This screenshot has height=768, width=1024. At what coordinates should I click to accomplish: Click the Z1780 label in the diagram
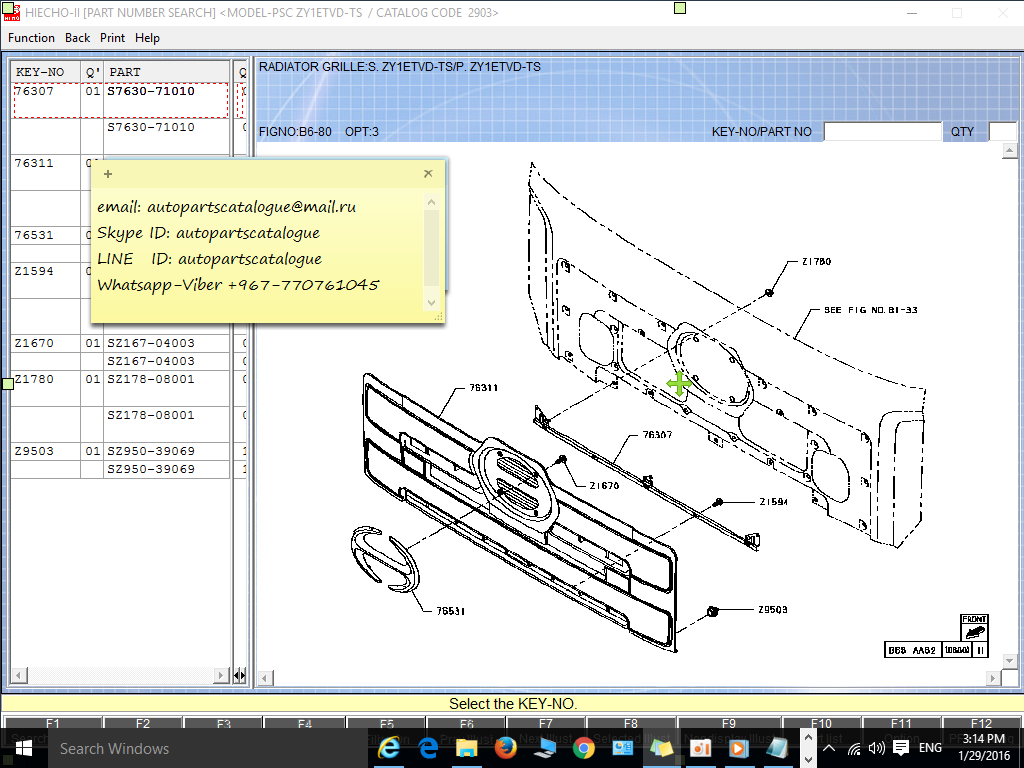[x=816, y=261]
